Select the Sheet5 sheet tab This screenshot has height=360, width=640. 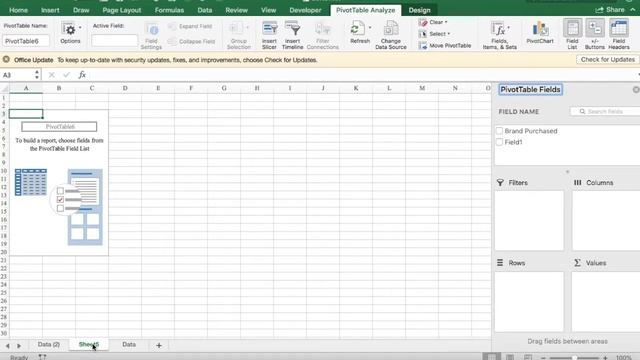[89, 344]
